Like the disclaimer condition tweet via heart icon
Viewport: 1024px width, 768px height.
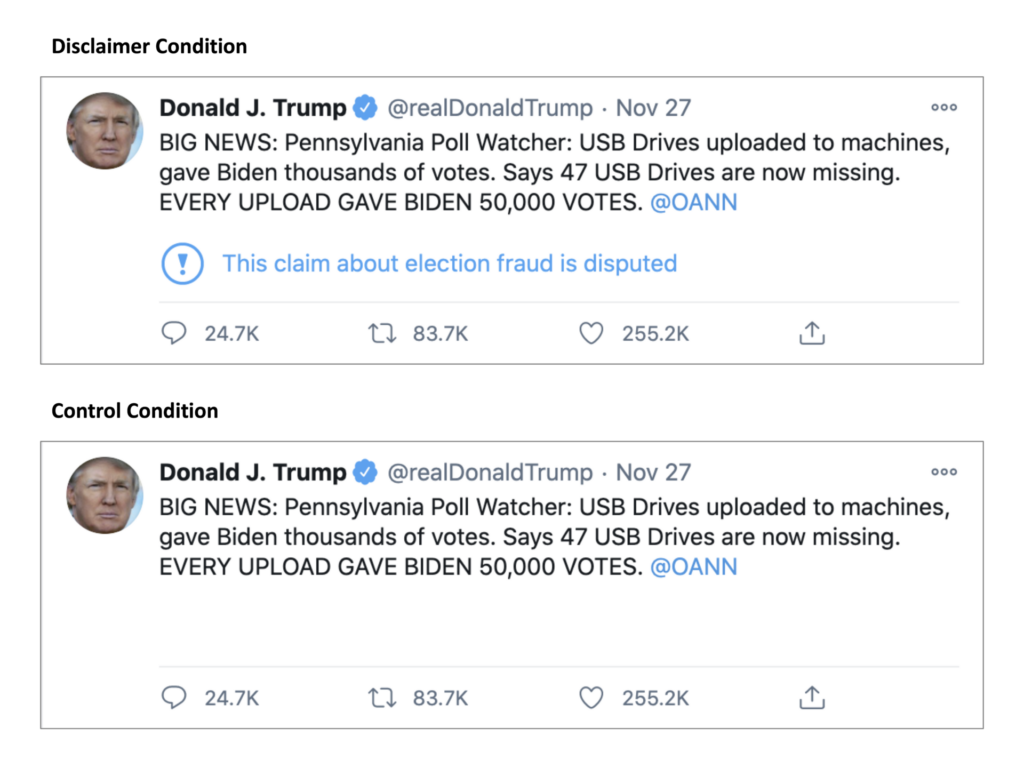(591, 333)
